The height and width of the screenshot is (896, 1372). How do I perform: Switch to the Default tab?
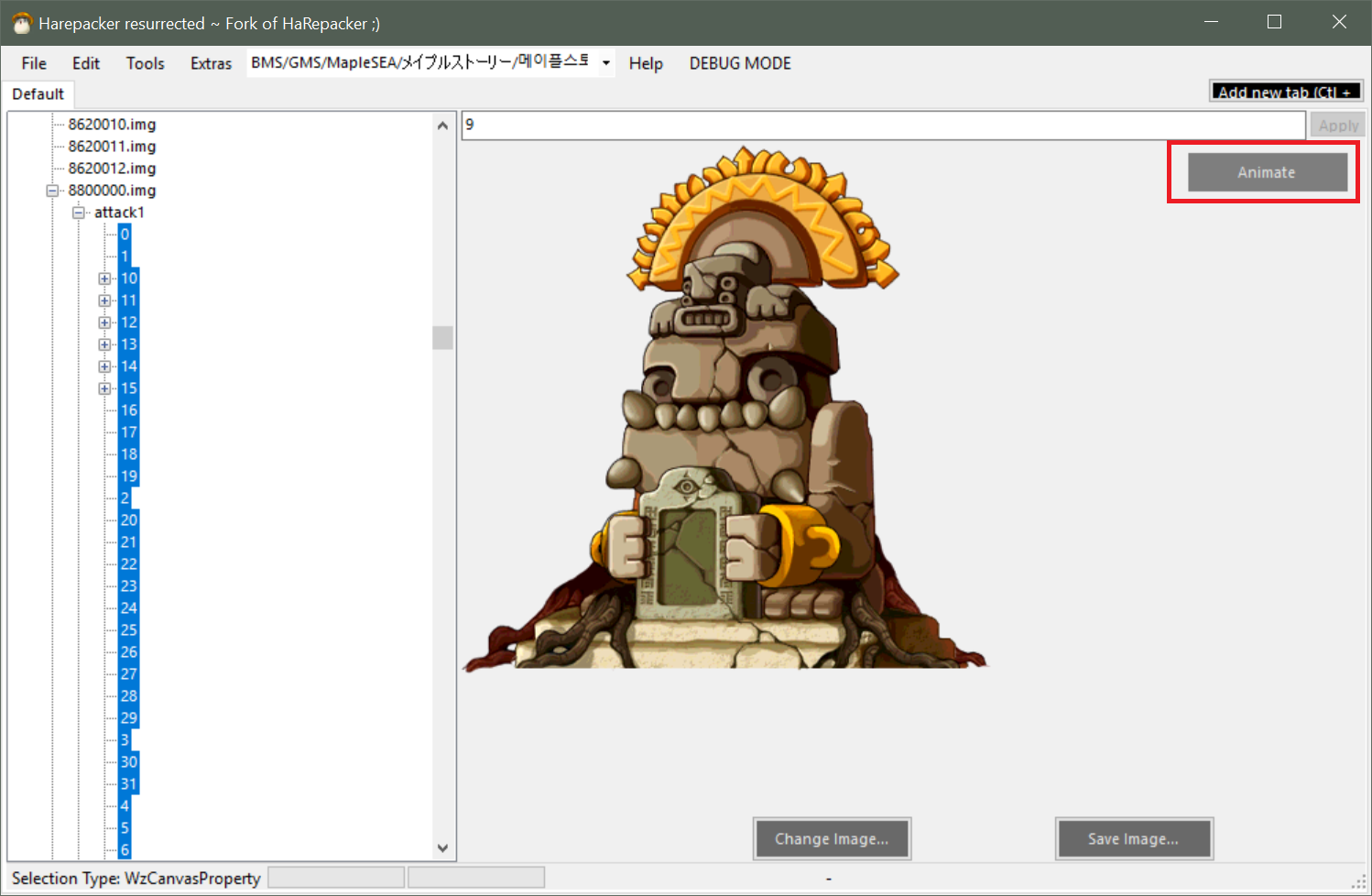click(x=38, y=94)
